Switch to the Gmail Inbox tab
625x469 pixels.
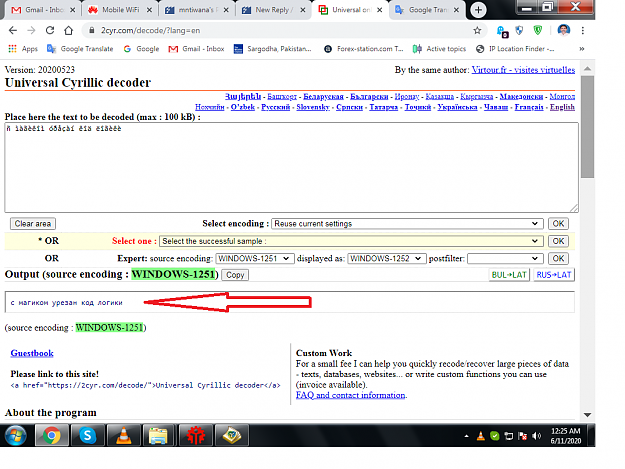[x=43, y=10]
